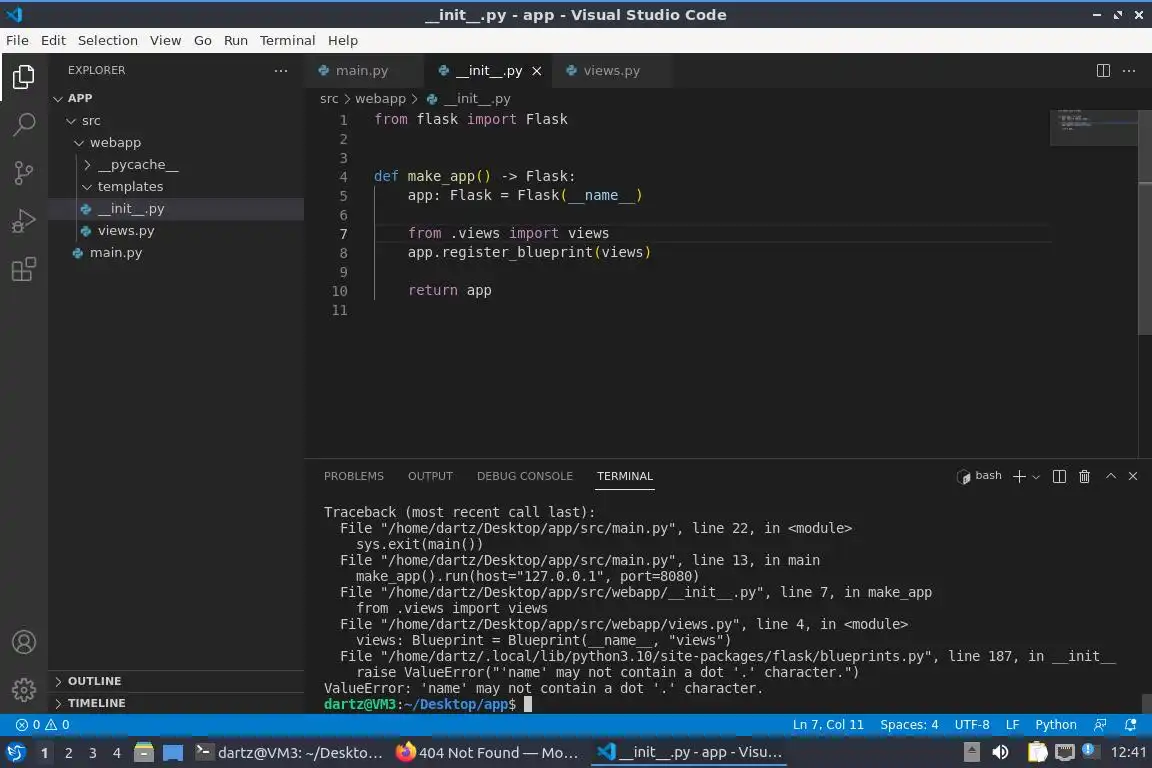The height and width of the screenshot is (768, 1152).
Task: Open the Edit menu
Action: (x=53, y=40)
